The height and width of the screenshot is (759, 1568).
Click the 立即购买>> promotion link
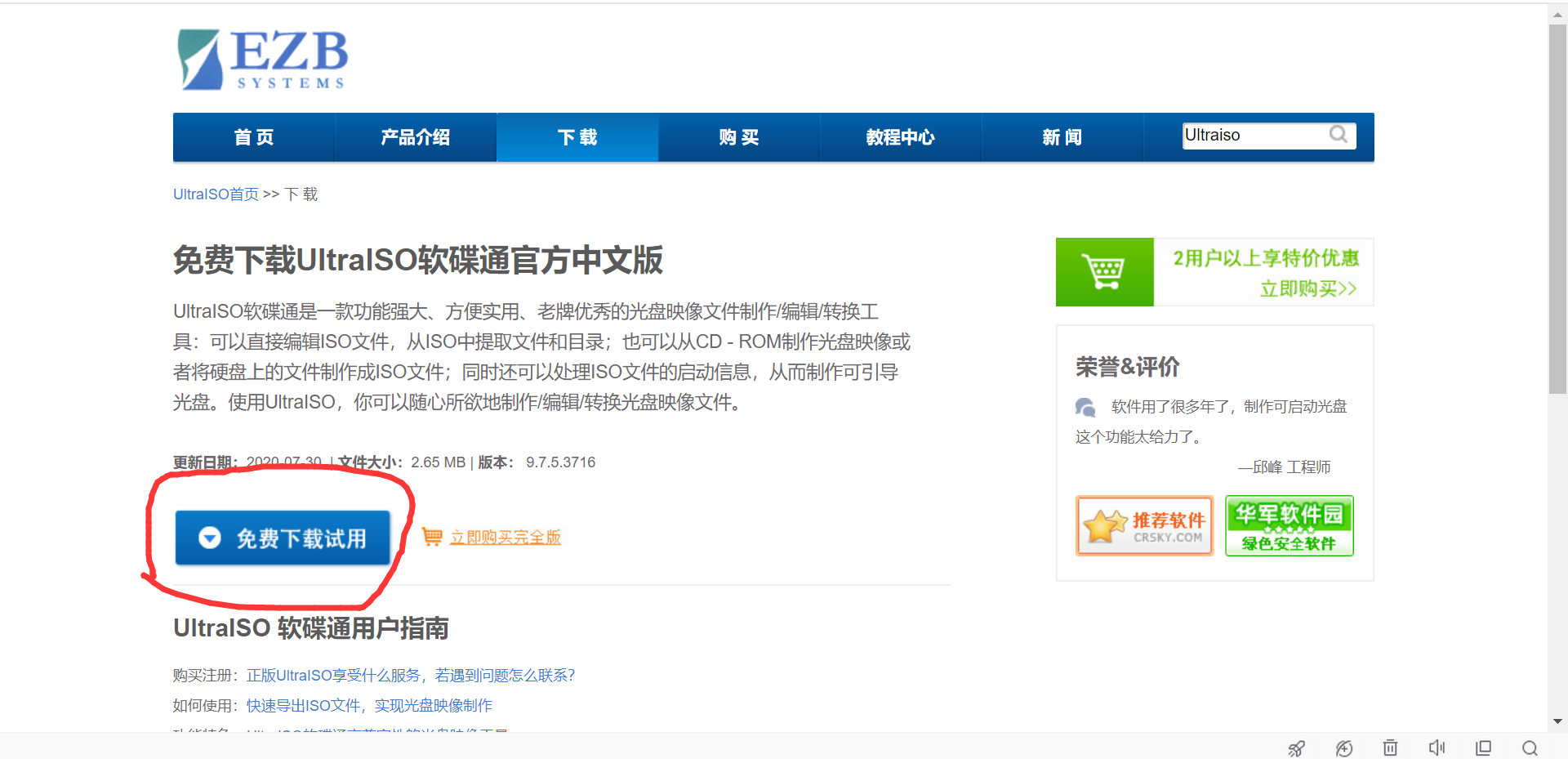1308,289
